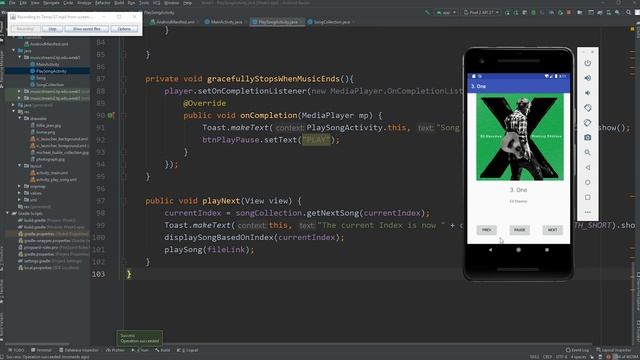Tap the Android recents navigation button on phone
The height and width of the screenshot is (360, 640).
(547, 250)
